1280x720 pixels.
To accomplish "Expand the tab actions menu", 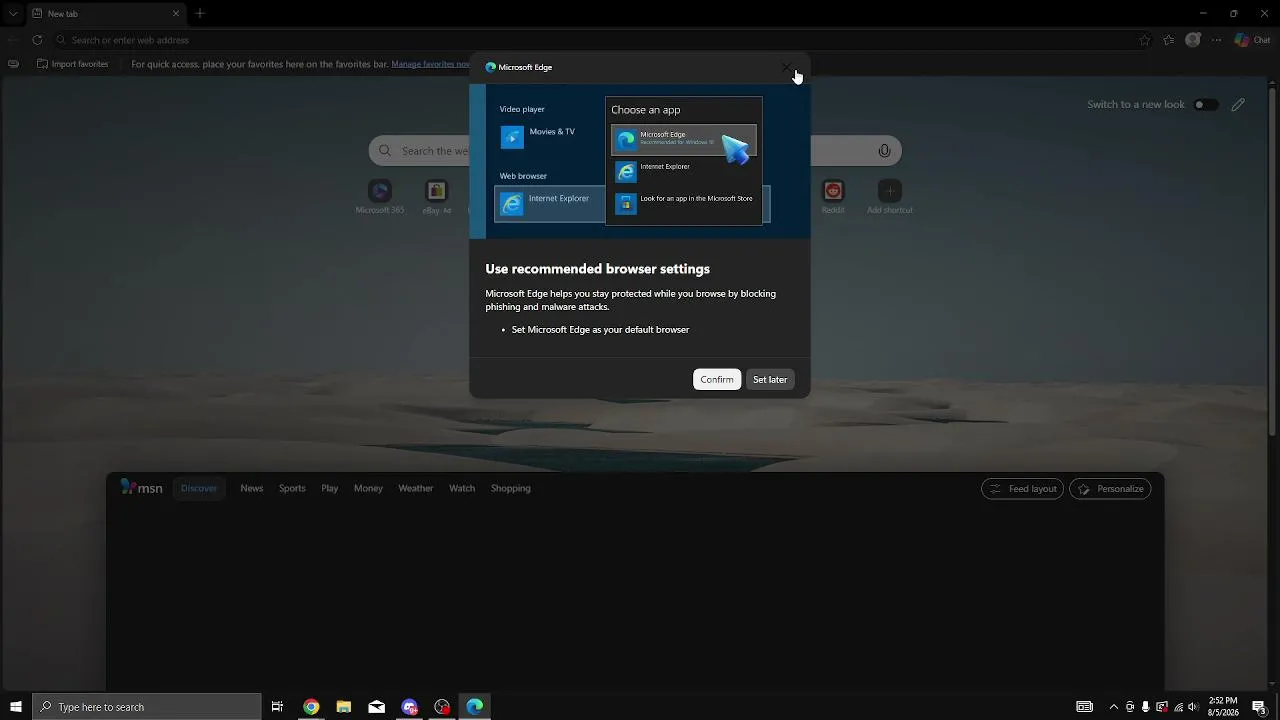I will pos(13,14).
